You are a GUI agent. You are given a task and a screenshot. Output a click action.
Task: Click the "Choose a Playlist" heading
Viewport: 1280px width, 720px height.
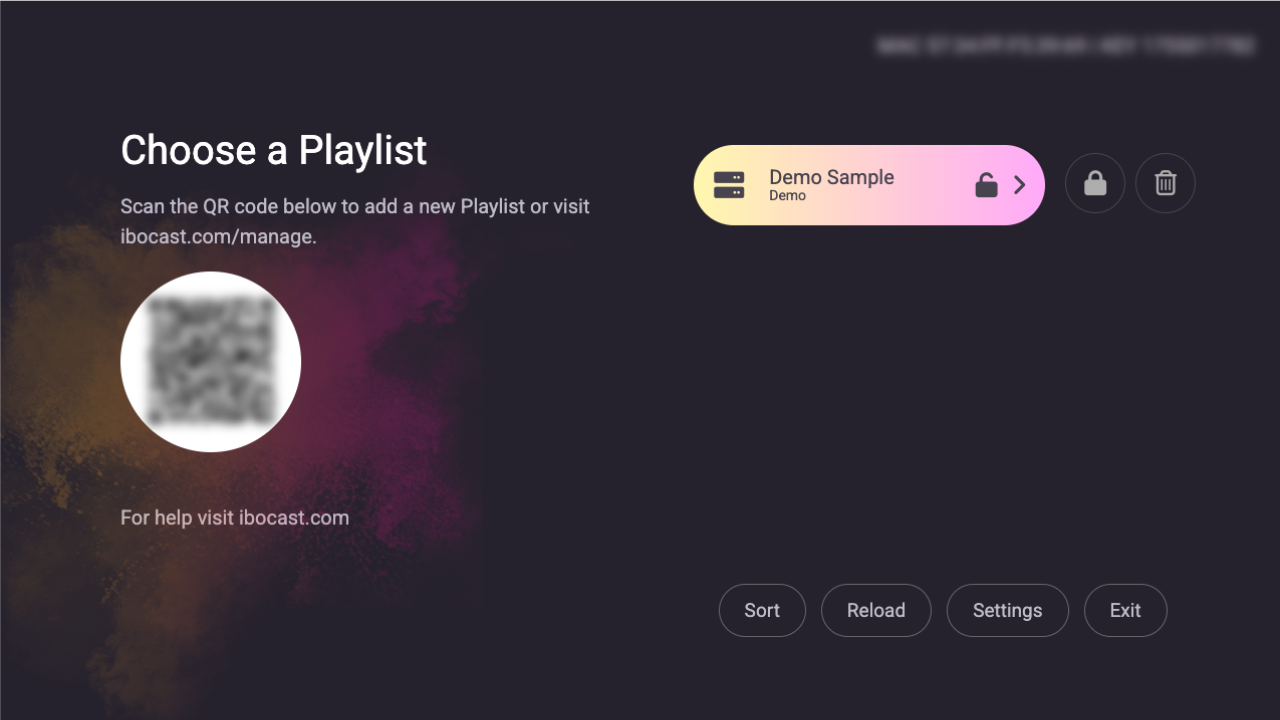point(273,150)
